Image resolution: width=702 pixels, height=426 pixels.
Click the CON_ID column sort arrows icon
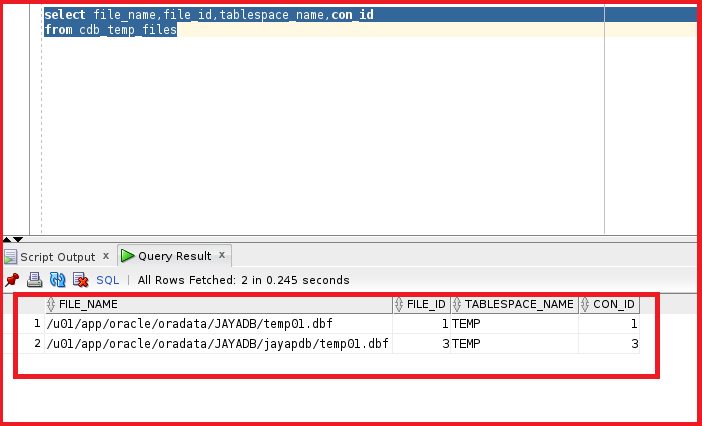pyautogui.click(x=585, y=305)
